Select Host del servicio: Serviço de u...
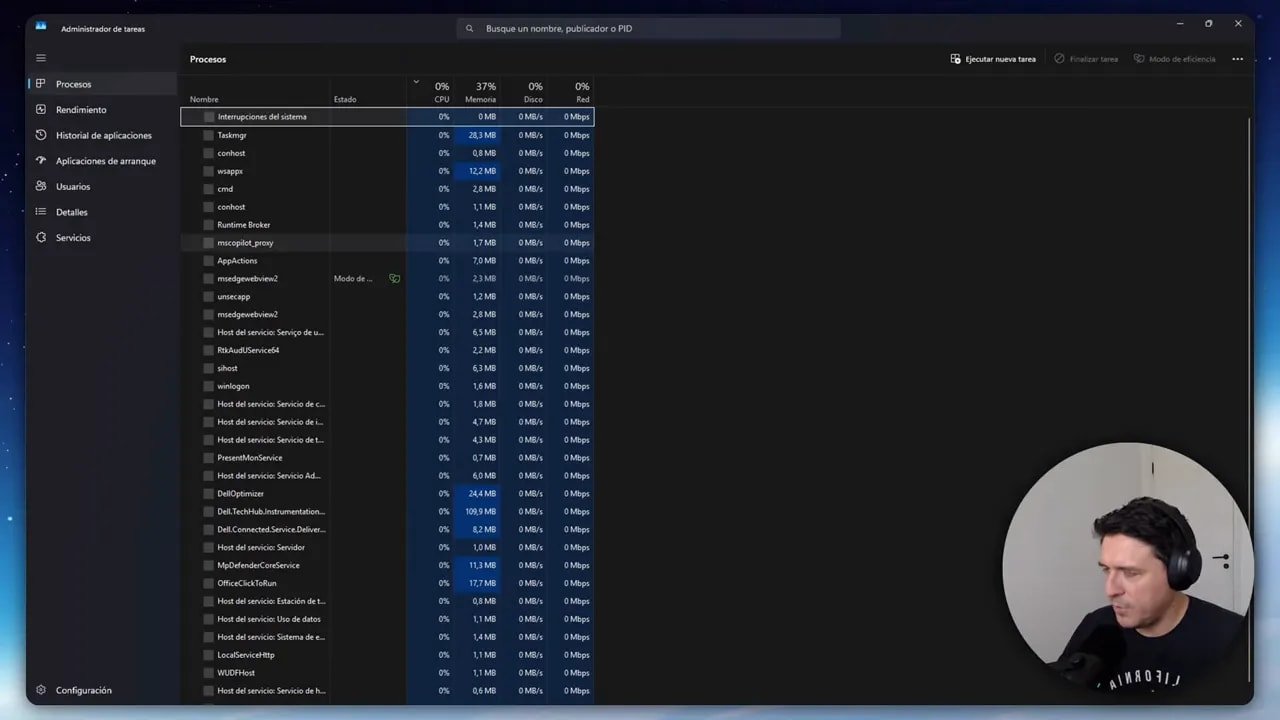The width and height of the screenshot is (1280, 720). [x=387, y=332]
